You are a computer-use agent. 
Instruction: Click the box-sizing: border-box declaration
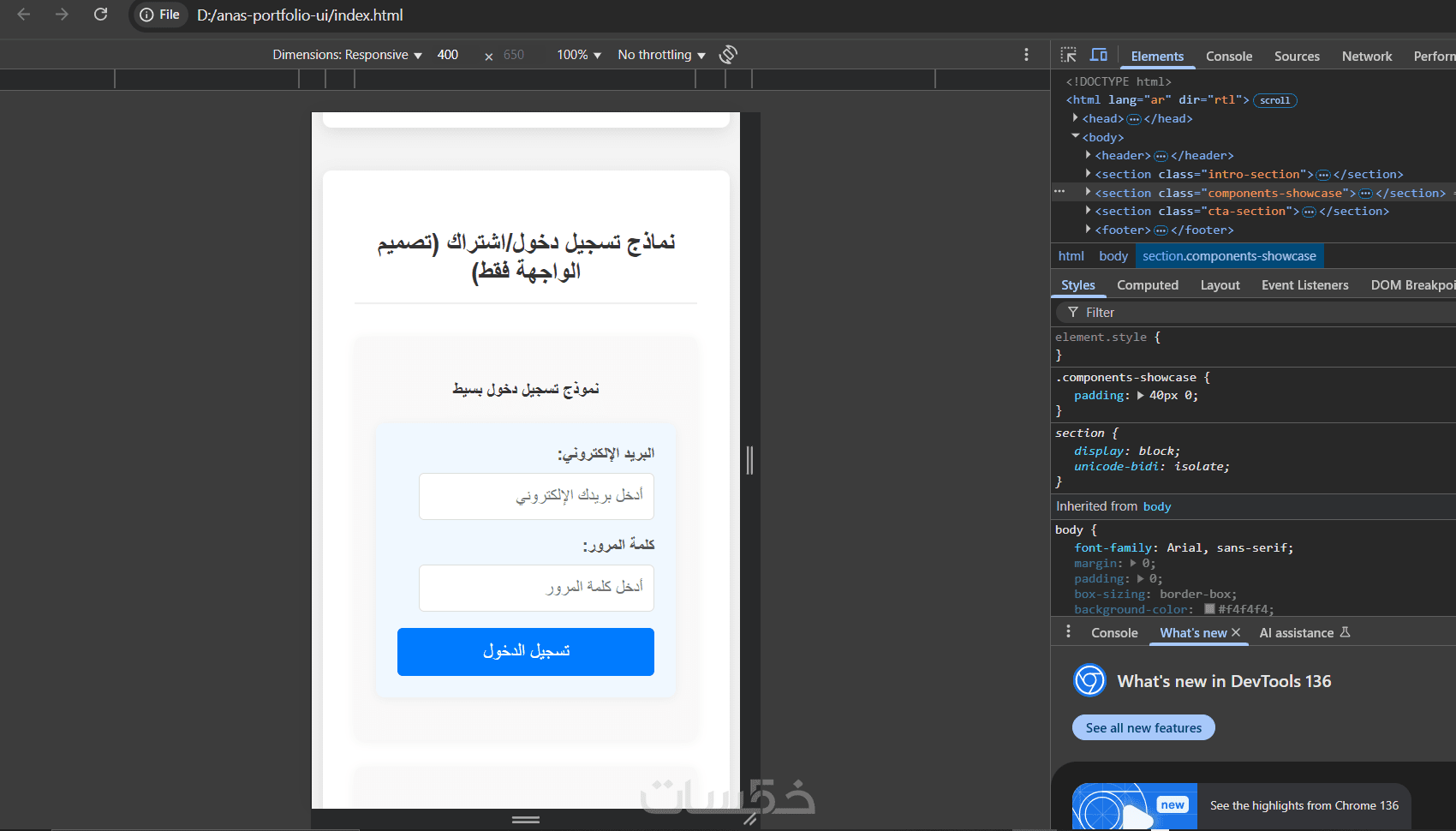[x=1155, y=595]
